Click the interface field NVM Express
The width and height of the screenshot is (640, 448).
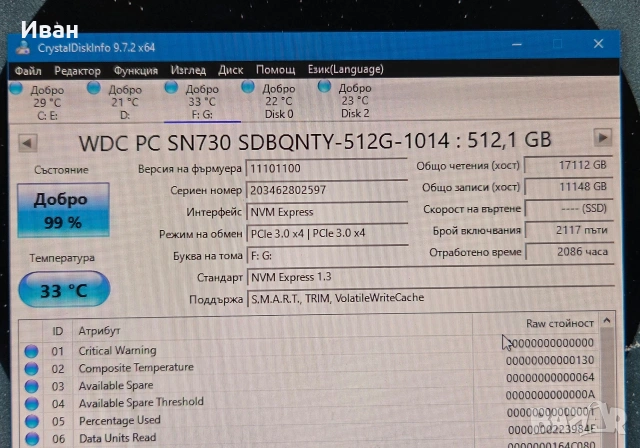pyautogui.click(x=327, y=212)
